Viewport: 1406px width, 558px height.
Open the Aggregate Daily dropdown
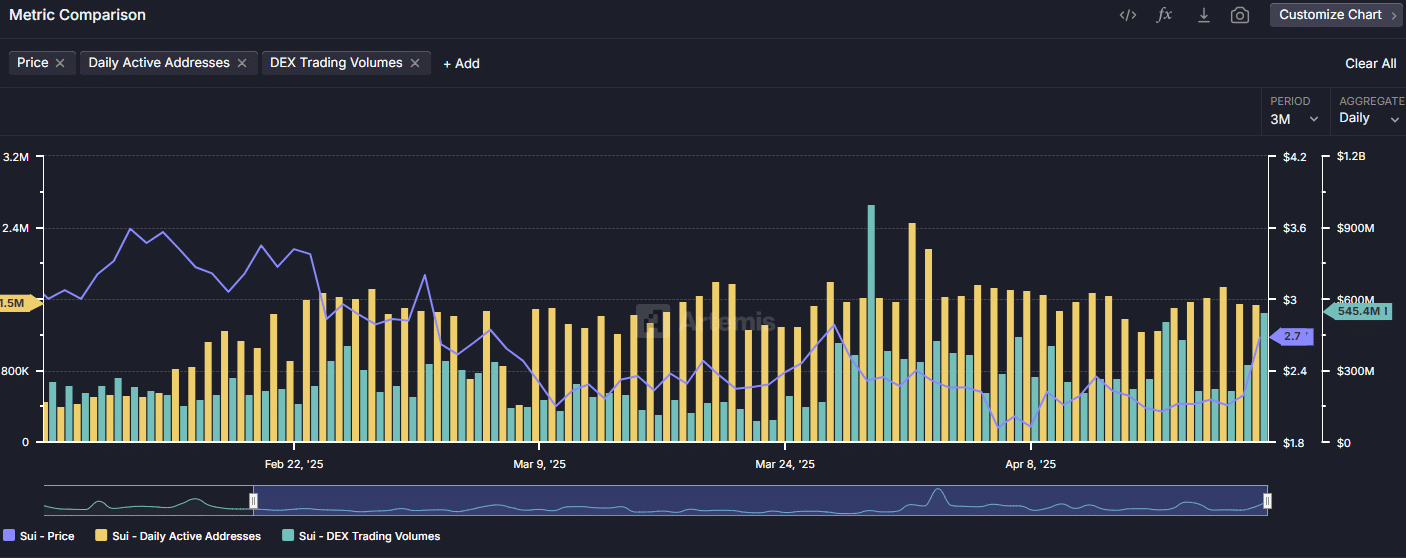(x=1369, y=119)
